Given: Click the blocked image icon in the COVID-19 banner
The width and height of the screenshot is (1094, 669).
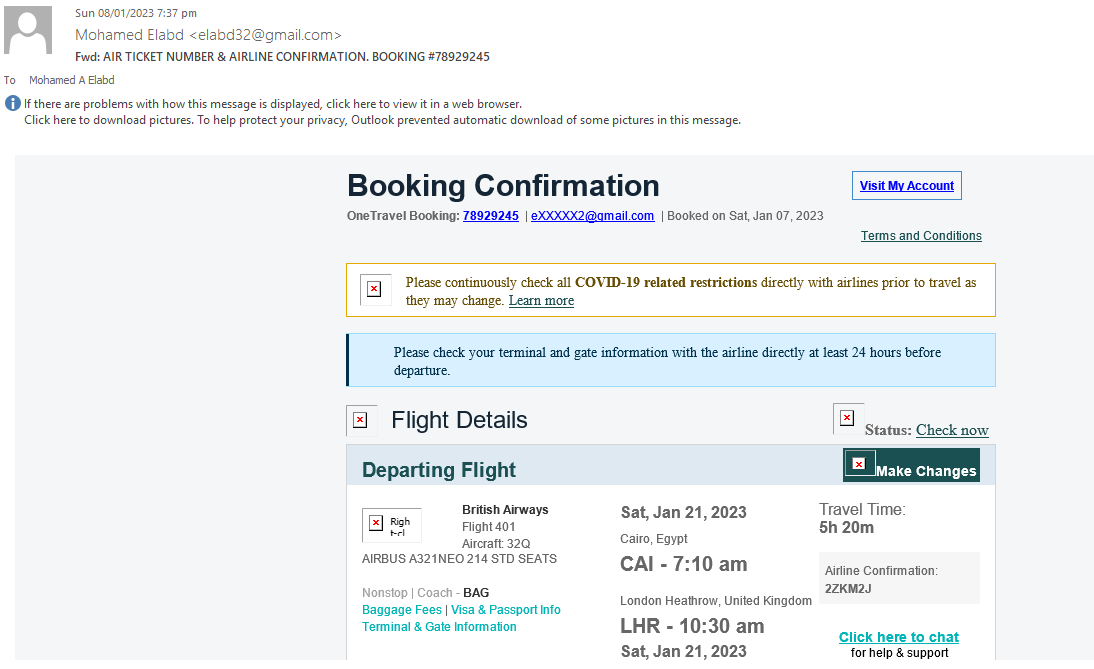Looking at the screenshot, I should [374, 290].
